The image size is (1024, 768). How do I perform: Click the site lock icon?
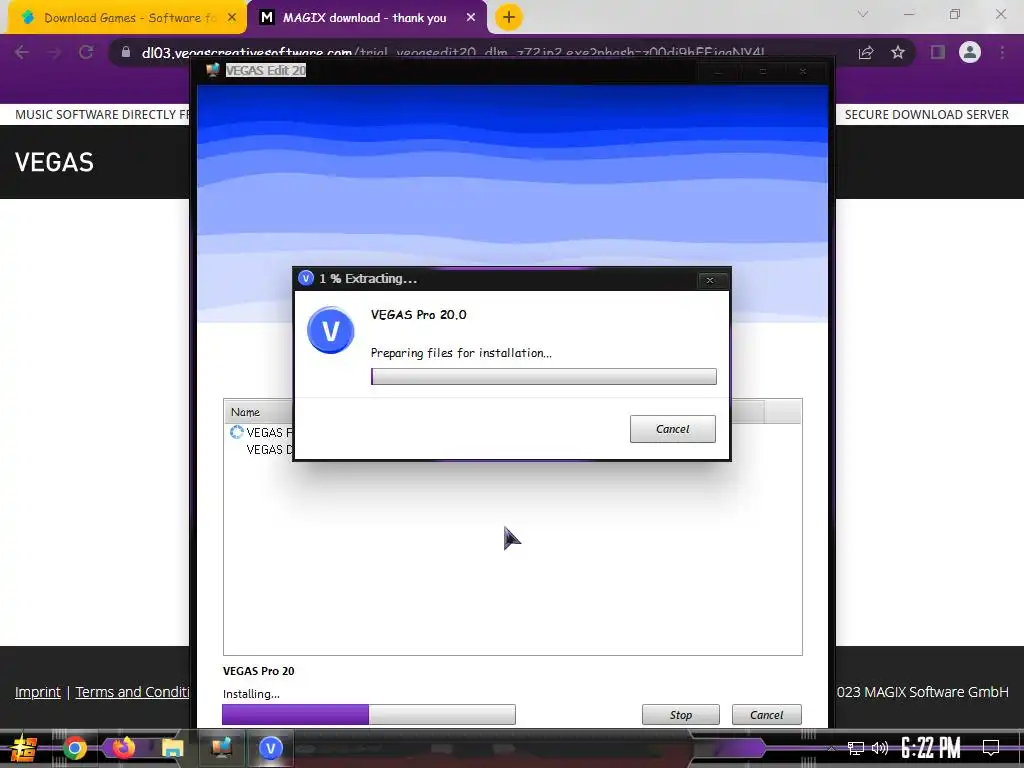click(x=126, y=52)
